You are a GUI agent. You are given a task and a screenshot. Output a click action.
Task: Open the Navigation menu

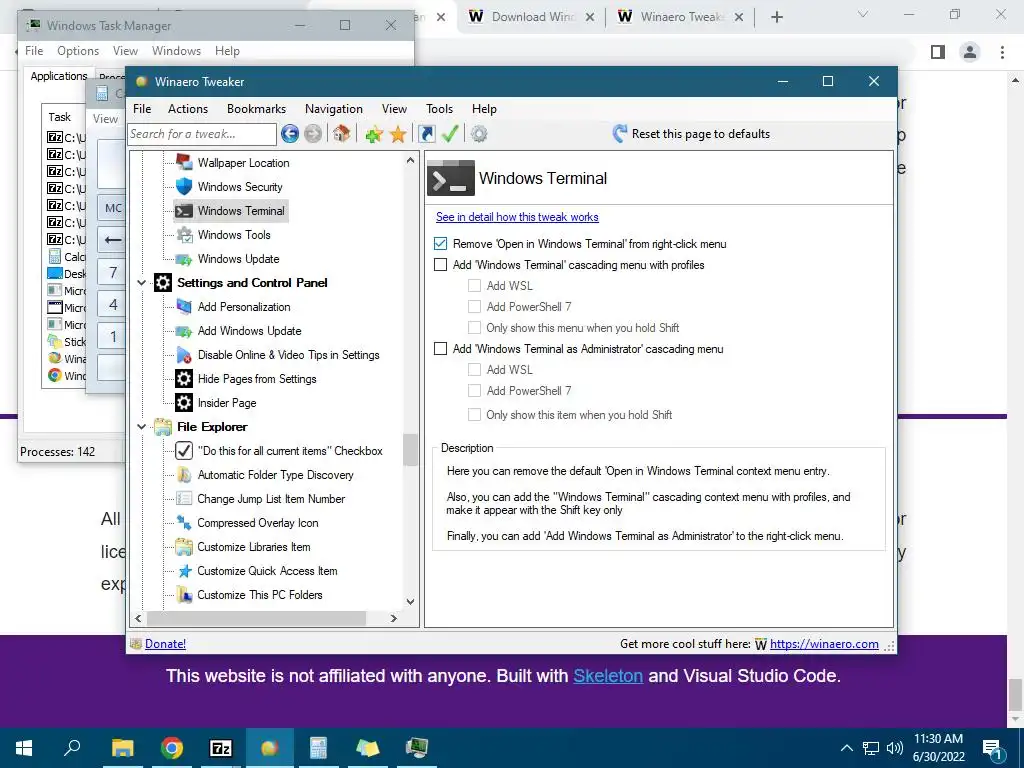334,108
